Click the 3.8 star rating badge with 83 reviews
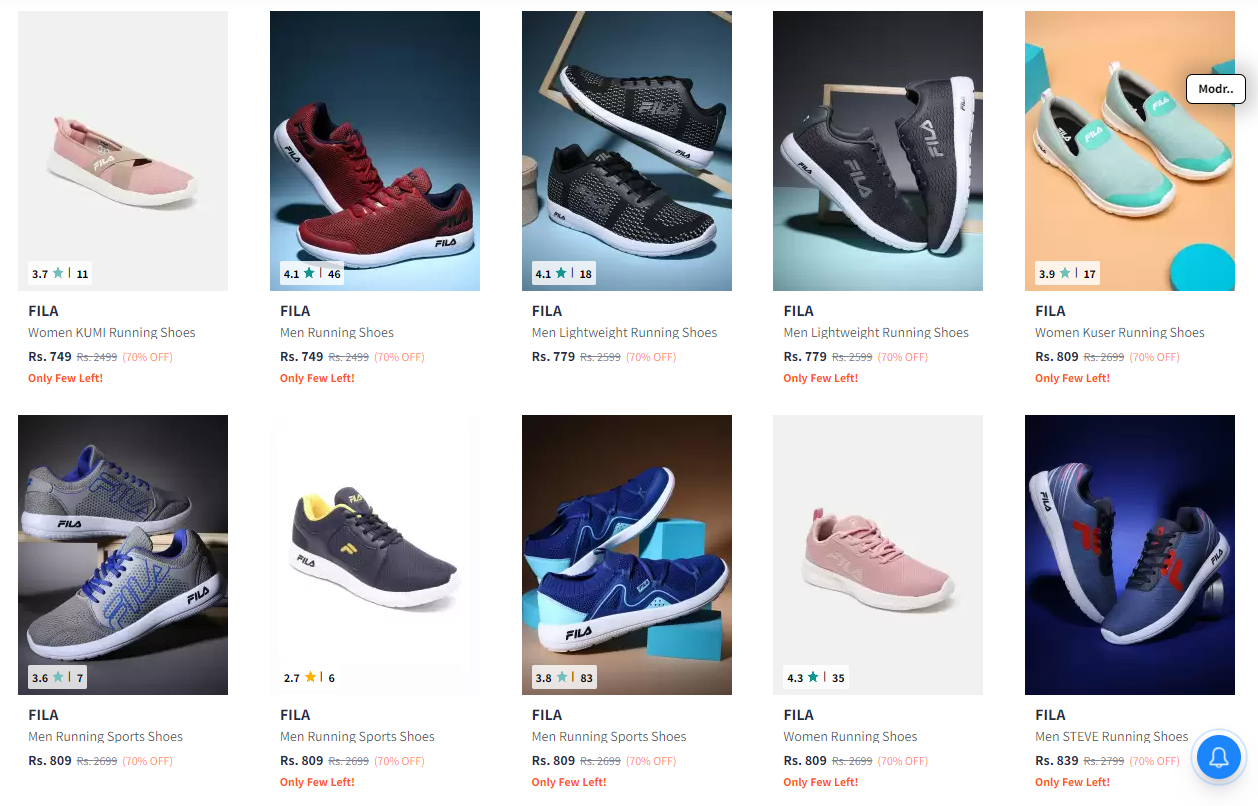 tap(564, 677)
